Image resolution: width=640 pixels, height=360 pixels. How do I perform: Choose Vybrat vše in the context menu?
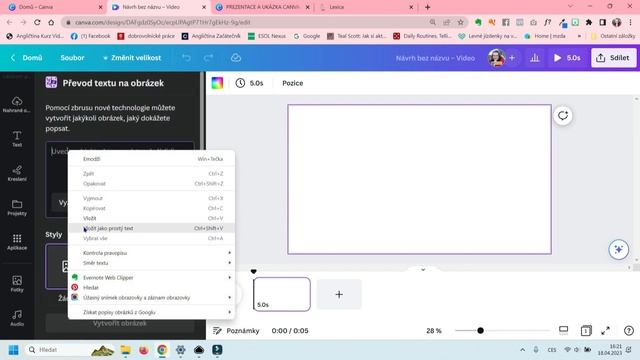[151, 238]
